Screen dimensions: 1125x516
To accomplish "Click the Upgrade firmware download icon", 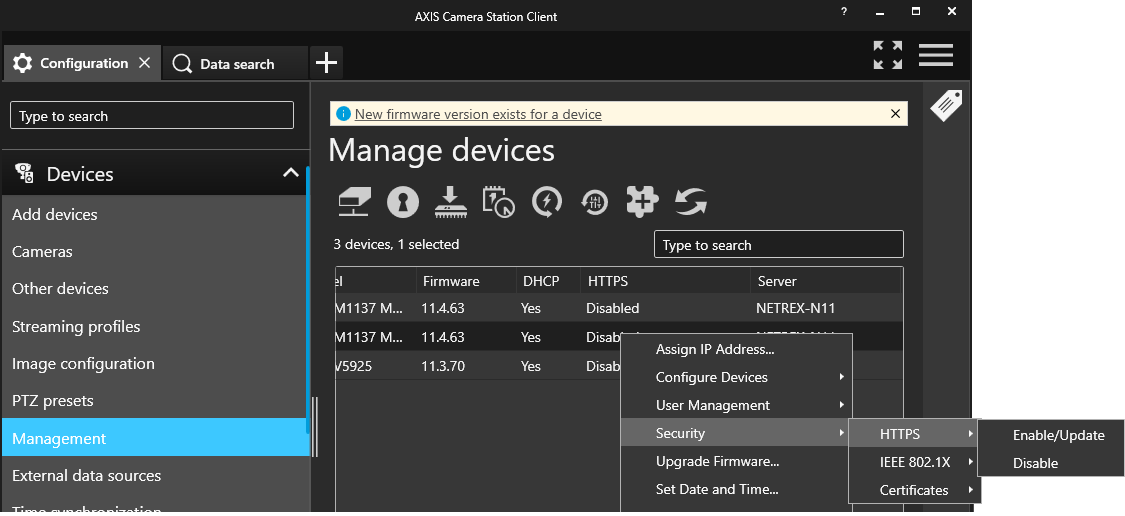I will [451, 202].
